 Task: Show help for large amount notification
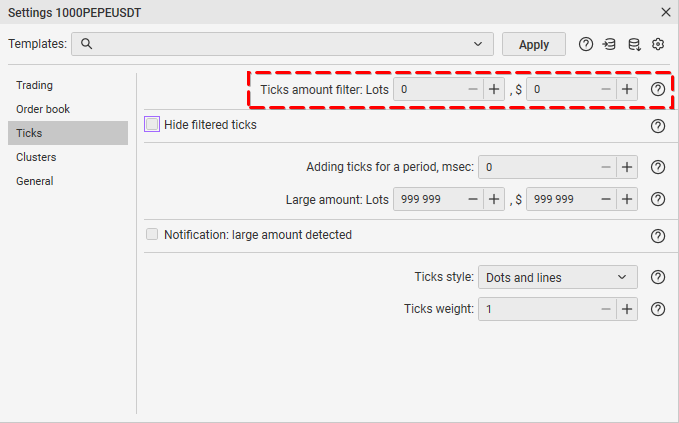[658, 236]
